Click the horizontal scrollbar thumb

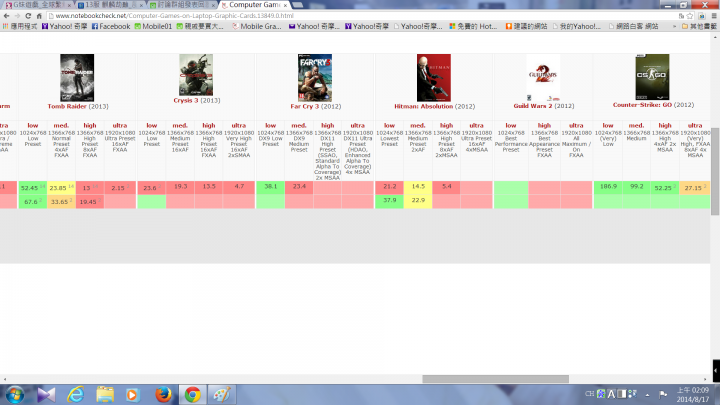tap(495, 379)
